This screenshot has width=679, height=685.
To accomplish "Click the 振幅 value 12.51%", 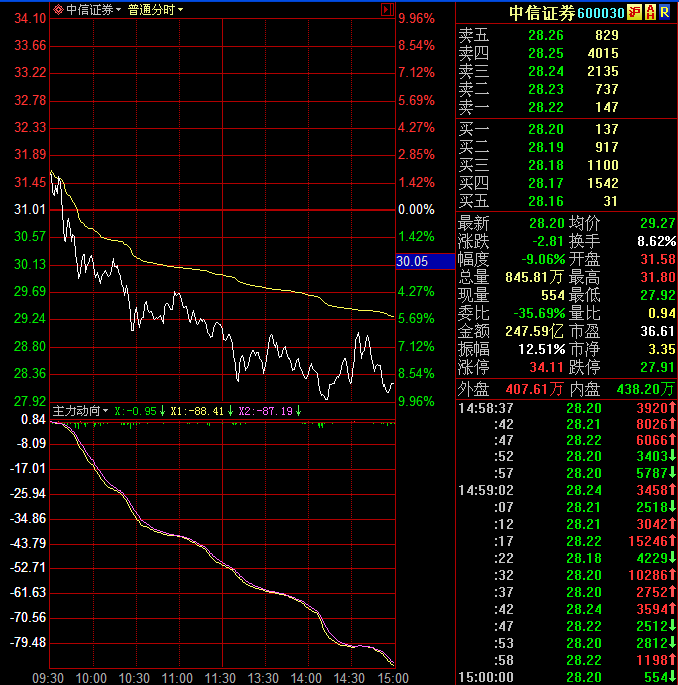I will [x=541, y=349].
